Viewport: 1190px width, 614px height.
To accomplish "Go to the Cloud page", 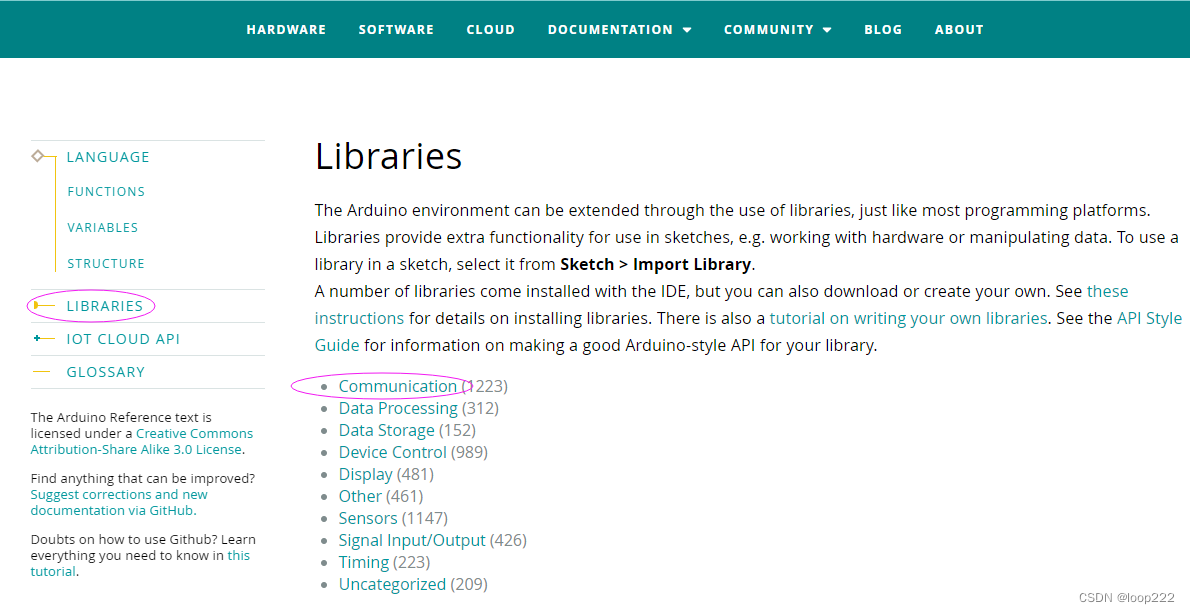I will click(490, 30).
